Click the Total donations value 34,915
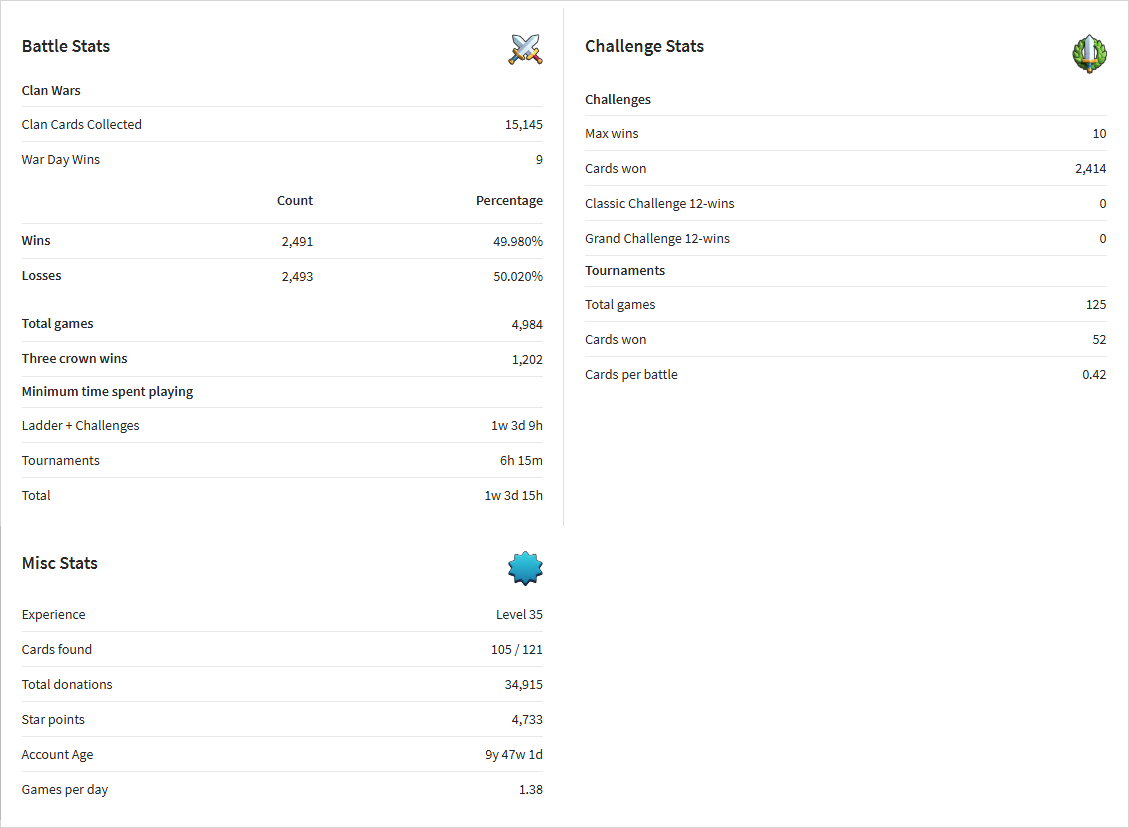This screenshot has height=828, width=1129. point(523,685)
